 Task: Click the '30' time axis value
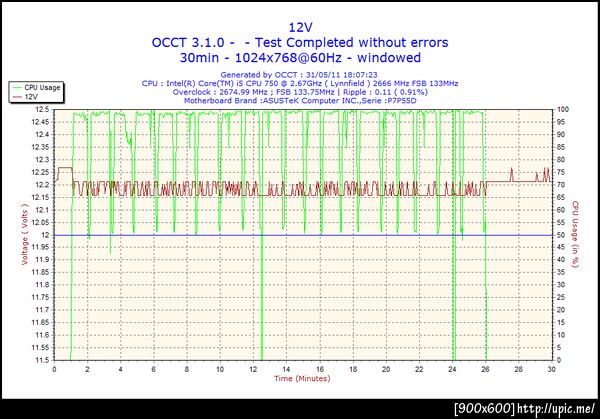[x=551, y=369]
